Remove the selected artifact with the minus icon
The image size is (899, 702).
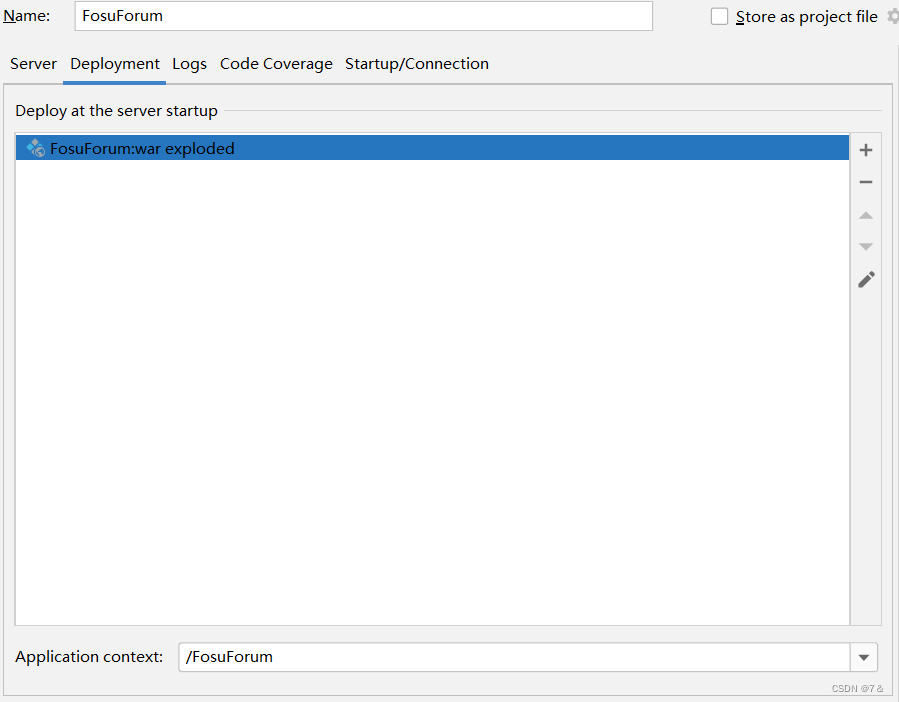(866, 182)
